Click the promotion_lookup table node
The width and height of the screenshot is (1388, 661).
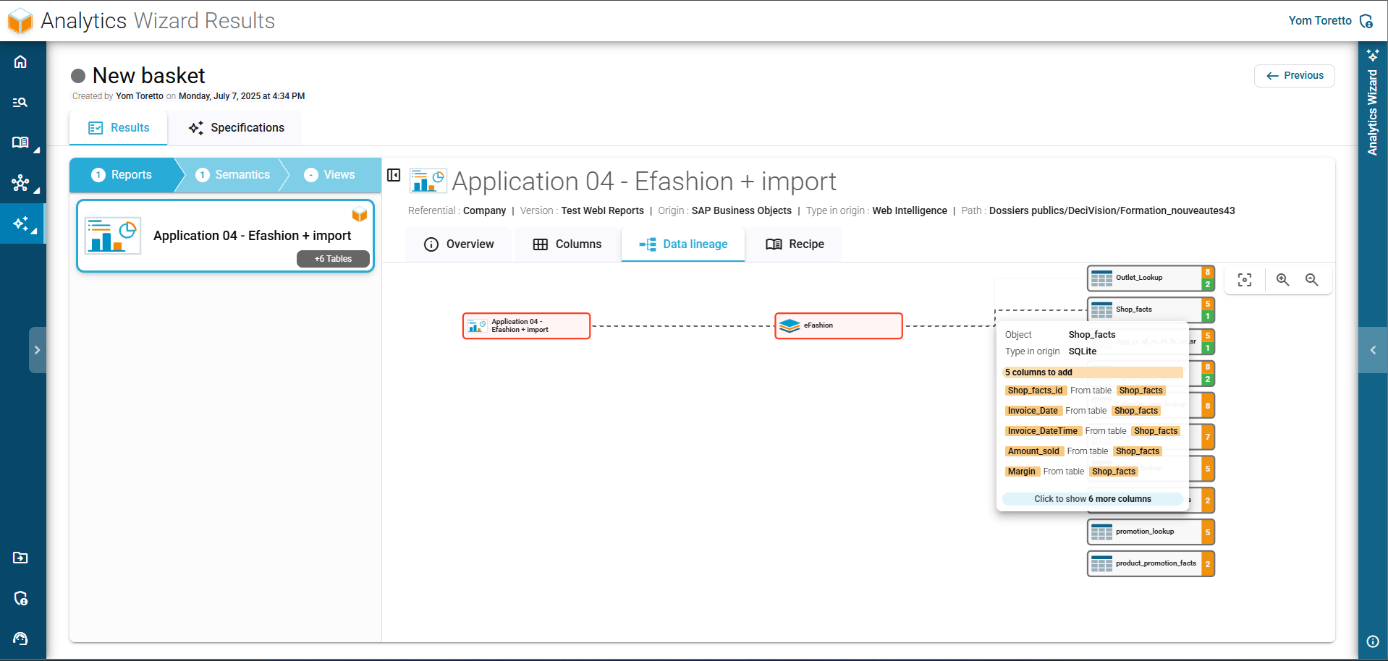pyautogui.click(x=1151, y=532)
